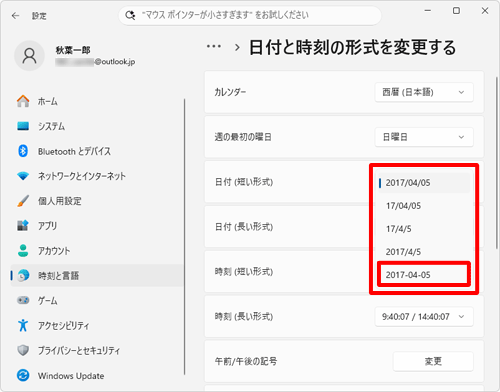Viewport: 500px width, 392px height.
Task: Select date format 17/4/5
Action: 423,229
